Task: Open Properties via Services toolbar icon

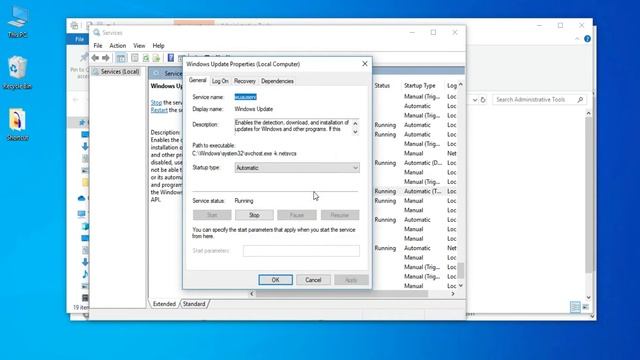Action: tap(135, 58)
